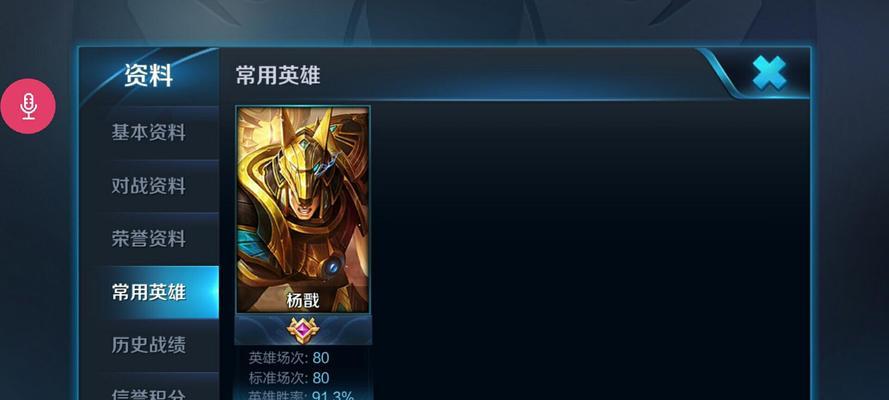Click the round blue gem on 杨戬's armor
Screen dimensions: 889x400
(x=336, y=266)
